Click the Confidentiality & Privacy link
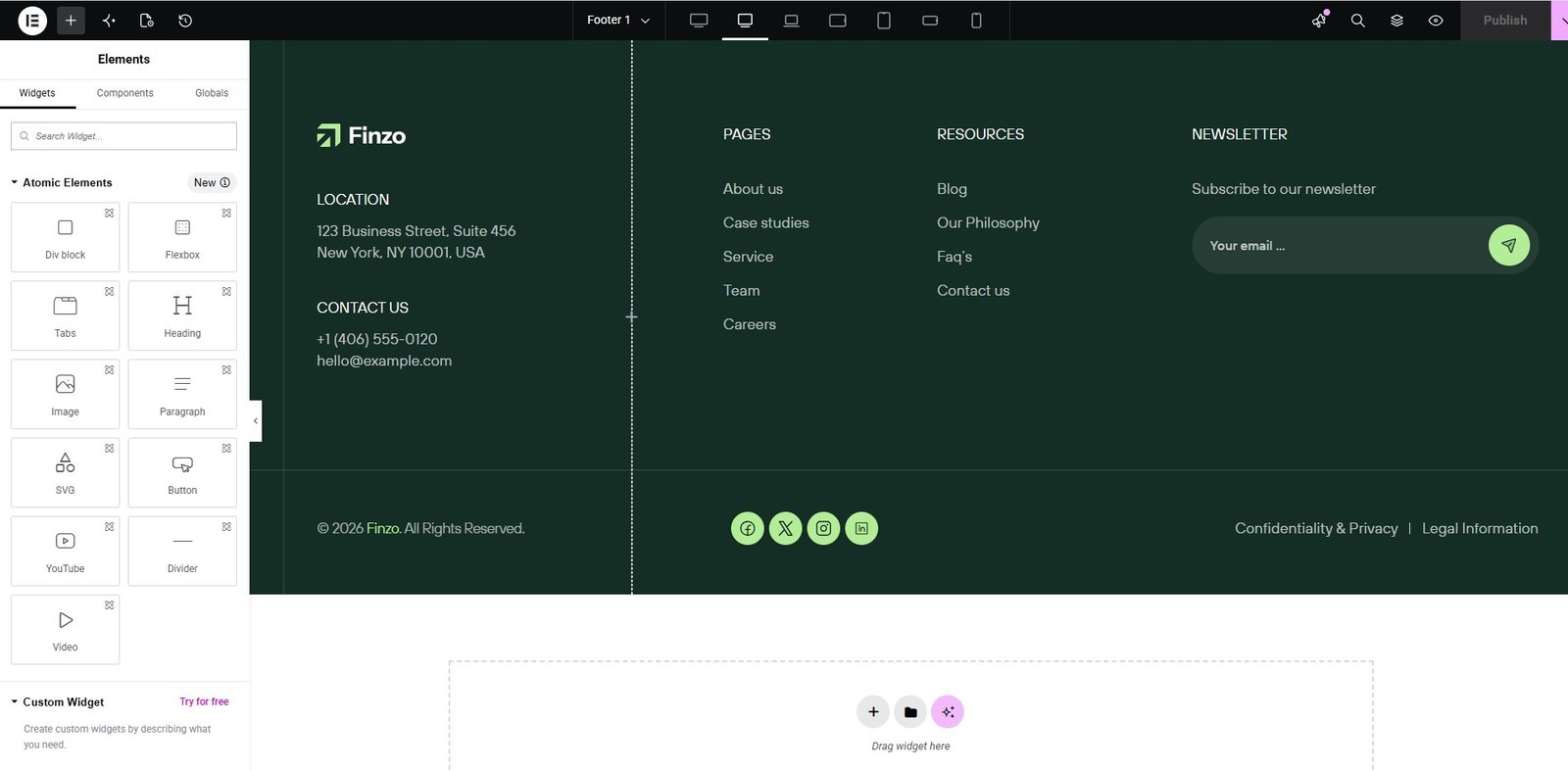Screen dimensions: 1568x771 [1316, 529]
